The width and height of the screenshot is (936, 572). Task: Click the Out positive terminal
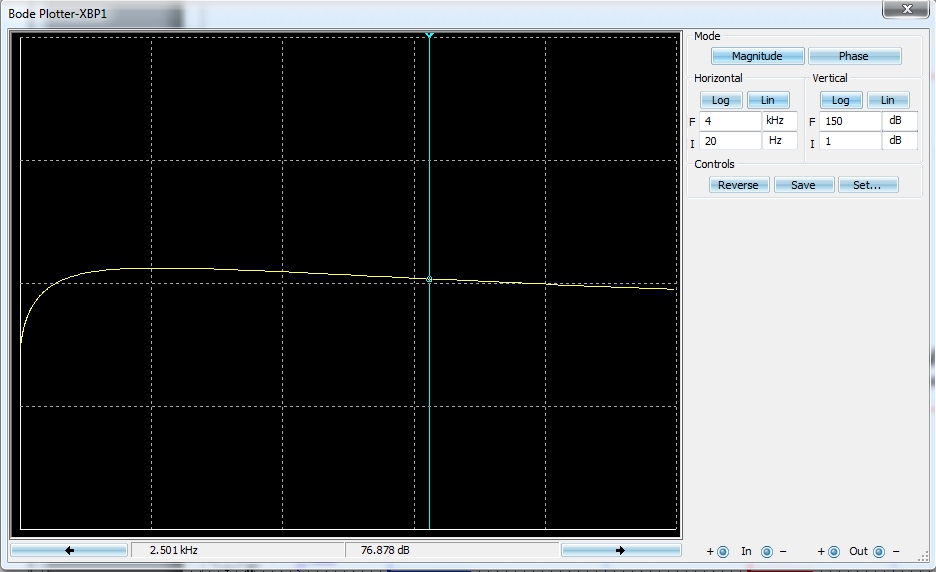point(834,551)
